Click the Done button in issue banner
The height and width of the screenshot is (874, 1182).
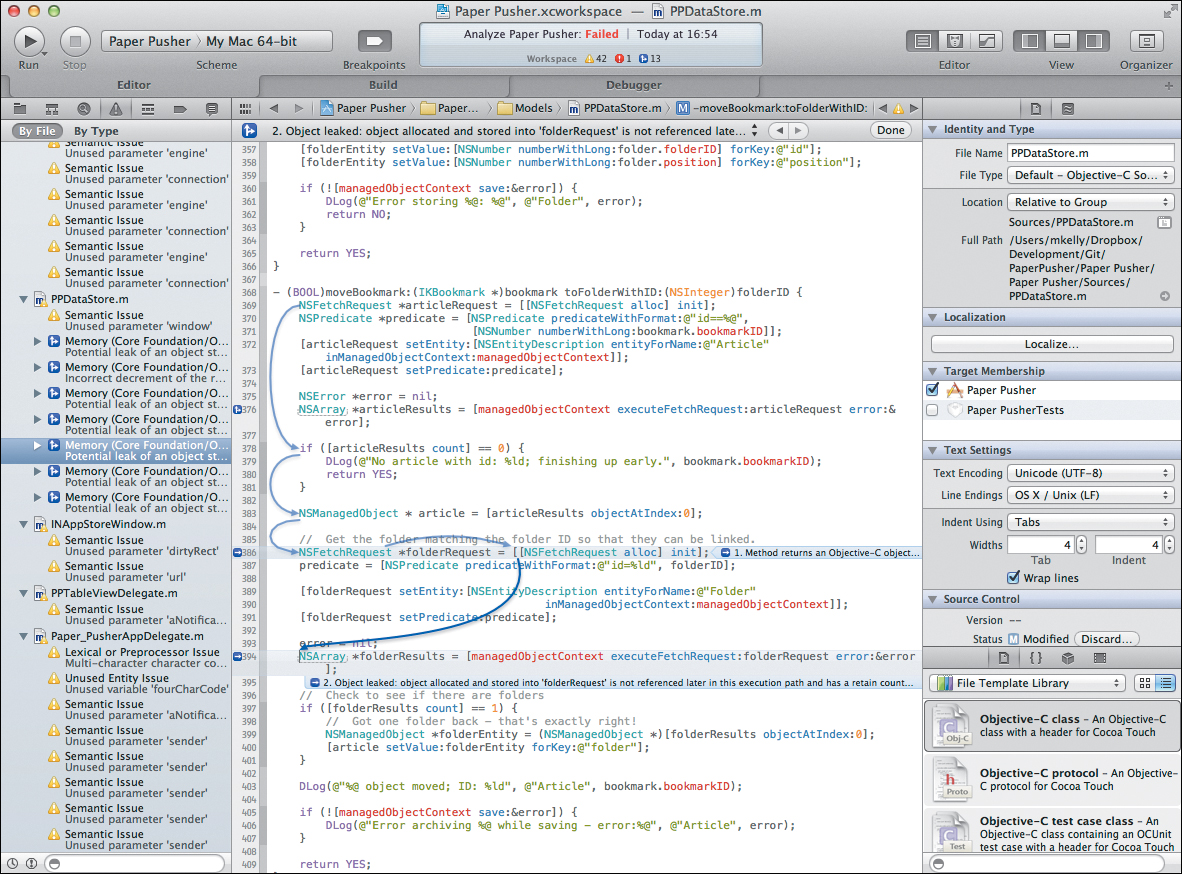coord(890,130)
